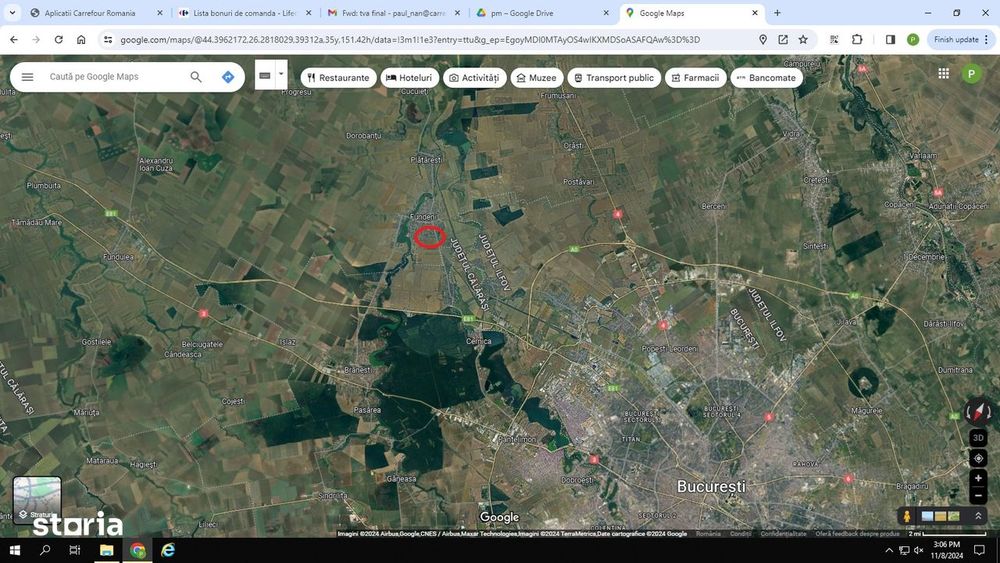Reset map orientation with the compass
The image size is (1000, 563).
pyautogui.click(x=978, y=411)
